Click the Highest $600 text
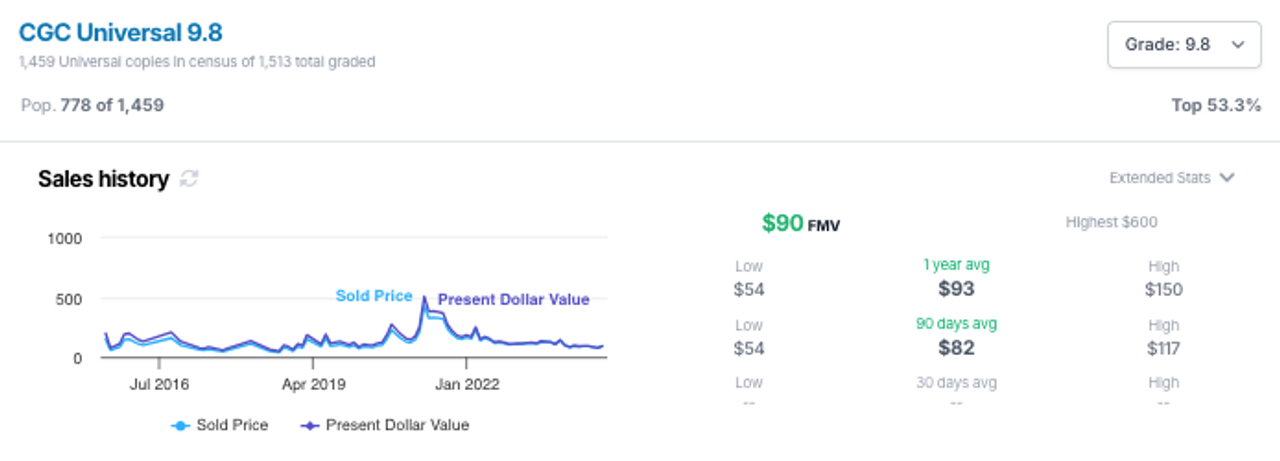 pos(1111,222)
